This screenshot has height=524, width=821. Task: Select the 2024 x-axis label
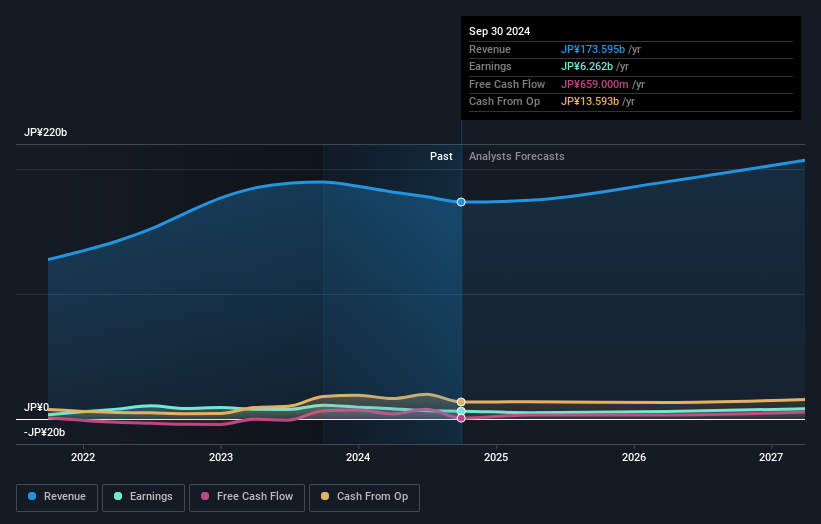click(358, 458)
